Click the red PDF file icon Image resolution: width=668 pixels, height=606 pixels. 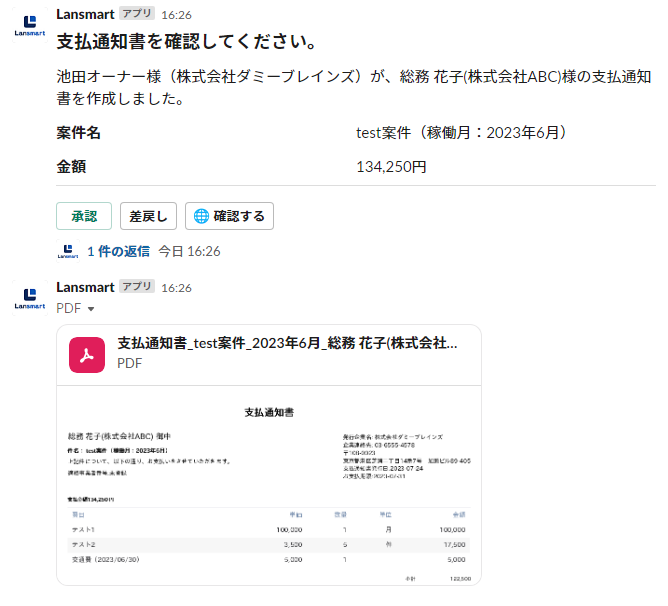[x=87, y=355]
